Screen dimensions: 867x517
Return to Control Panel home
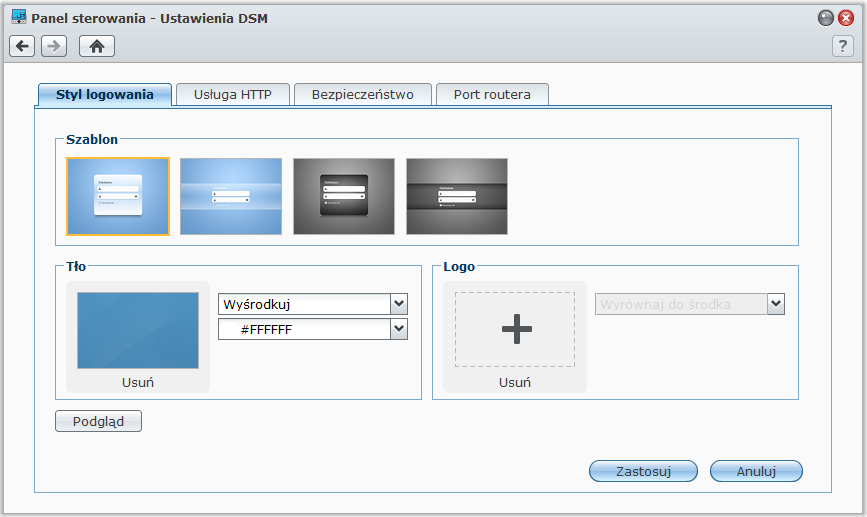pyautogui.click(x=97, y=46)
